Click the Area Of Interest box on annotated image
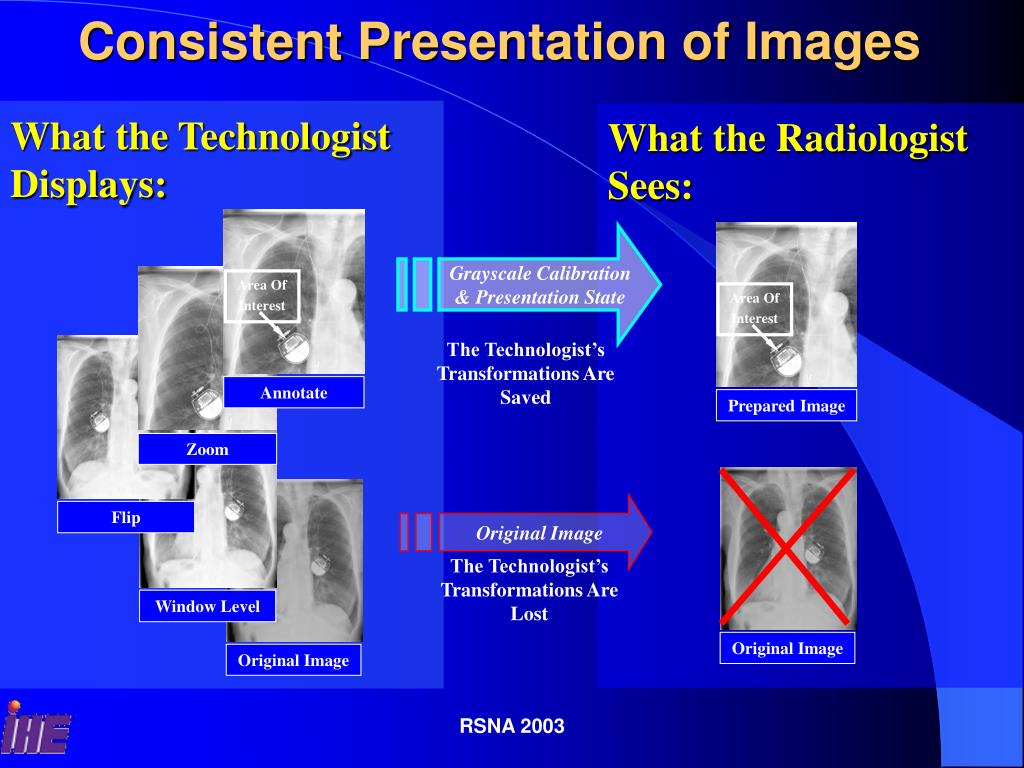This screenshot has width=1024, height=768. [262, 295]
